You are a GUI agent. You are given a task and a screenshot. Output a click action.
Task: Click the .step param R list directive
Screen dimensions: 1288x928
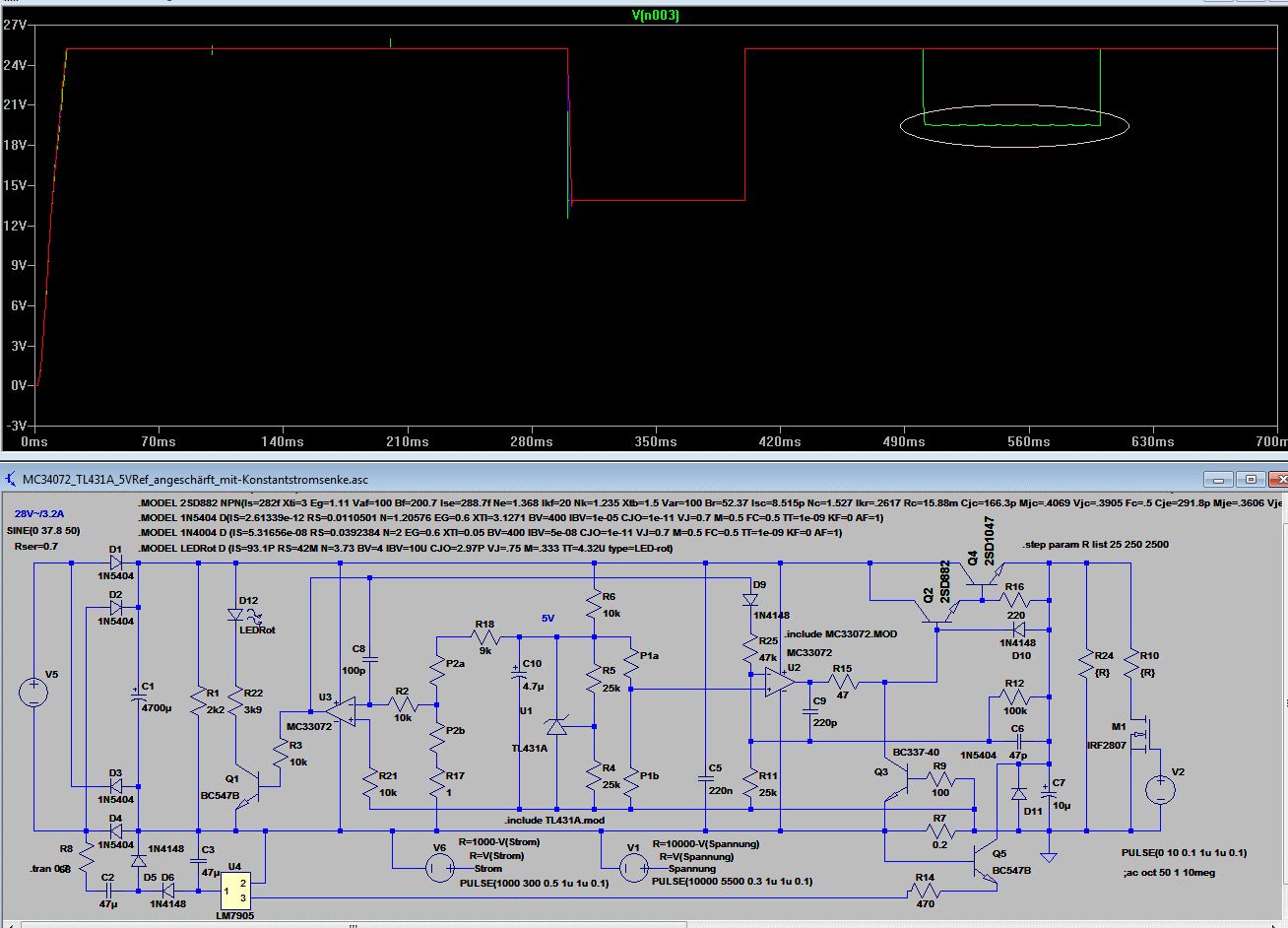(x=1096, y=544)
